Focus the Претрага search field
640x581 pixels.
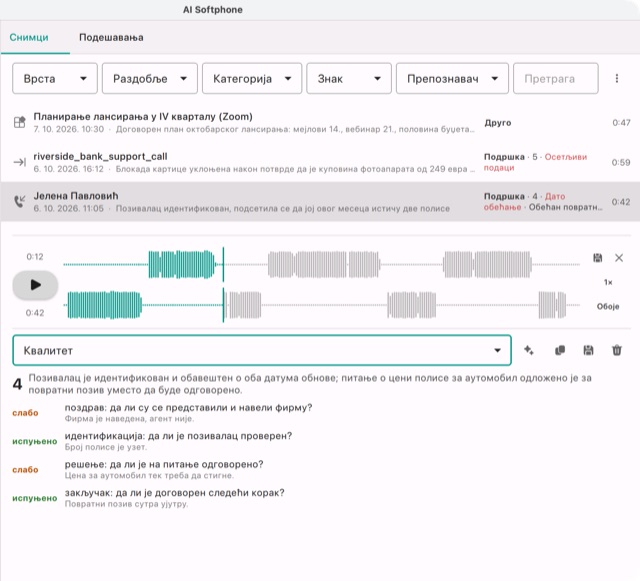(x=556, y=78)
